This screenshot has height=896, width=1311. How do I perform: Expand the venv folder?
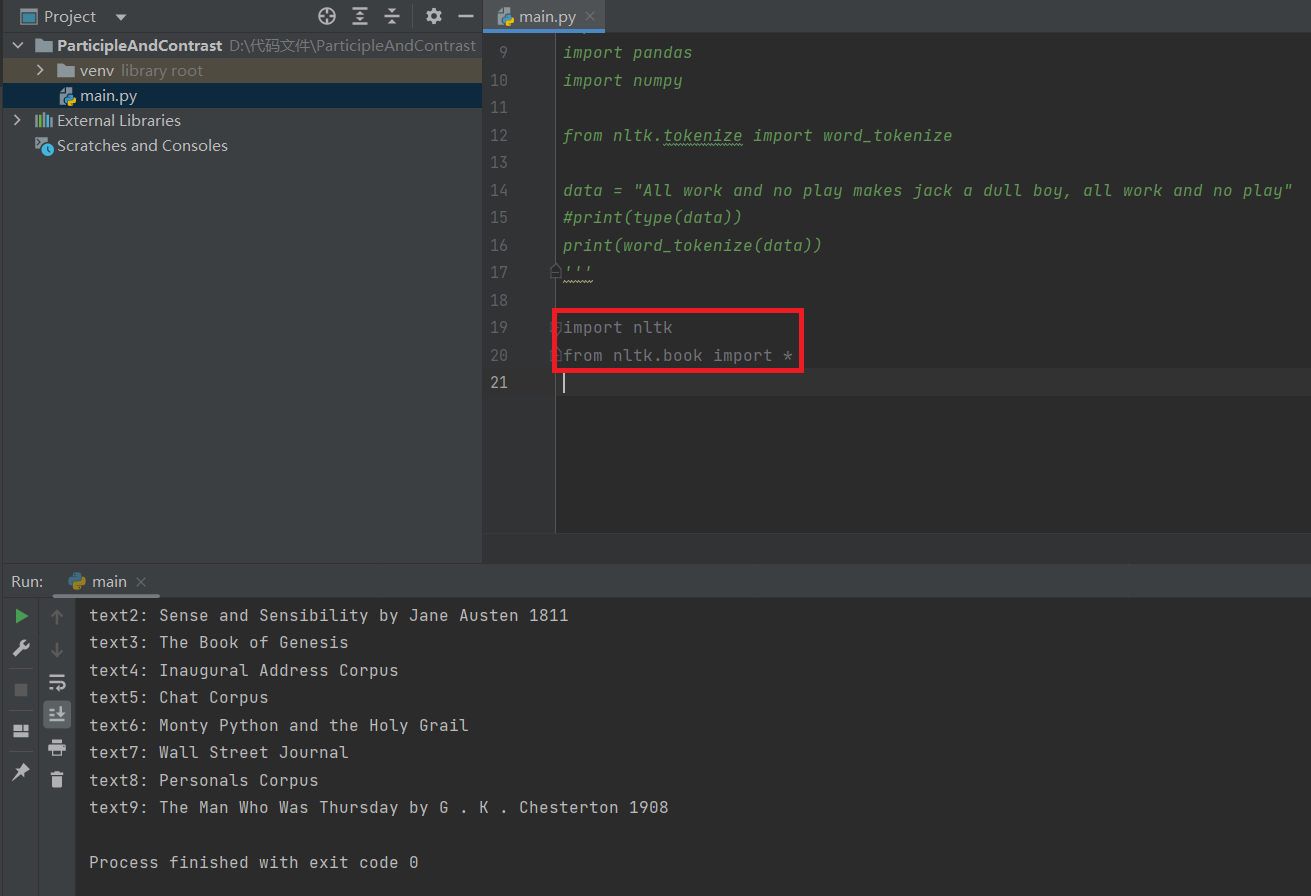pos(40,70)
